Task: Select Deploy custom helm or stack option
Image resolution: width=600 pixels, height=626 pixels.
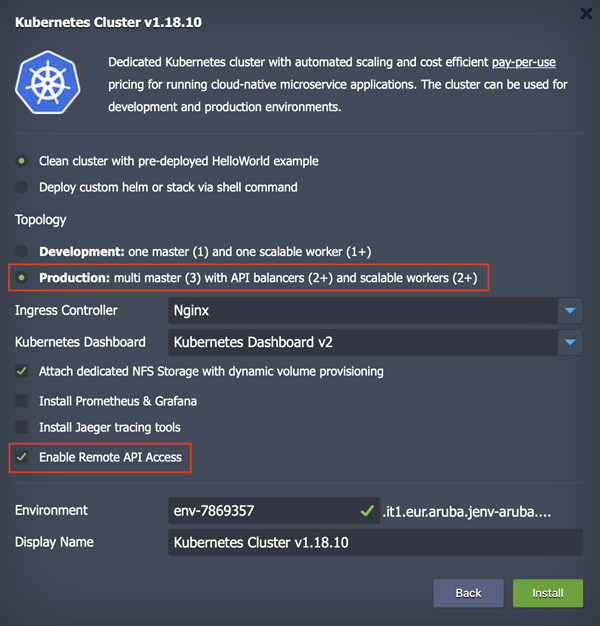Action: pos(22,187)
